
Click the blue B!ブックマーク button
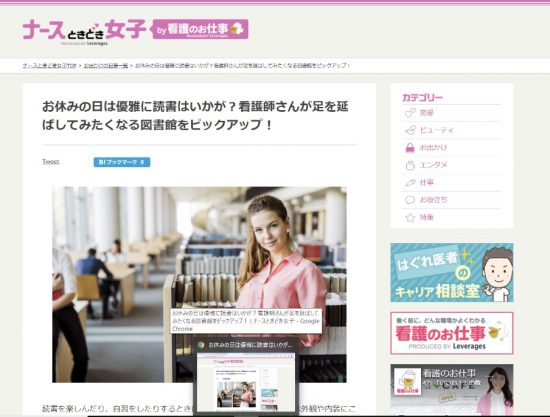(x=122, y=162)
